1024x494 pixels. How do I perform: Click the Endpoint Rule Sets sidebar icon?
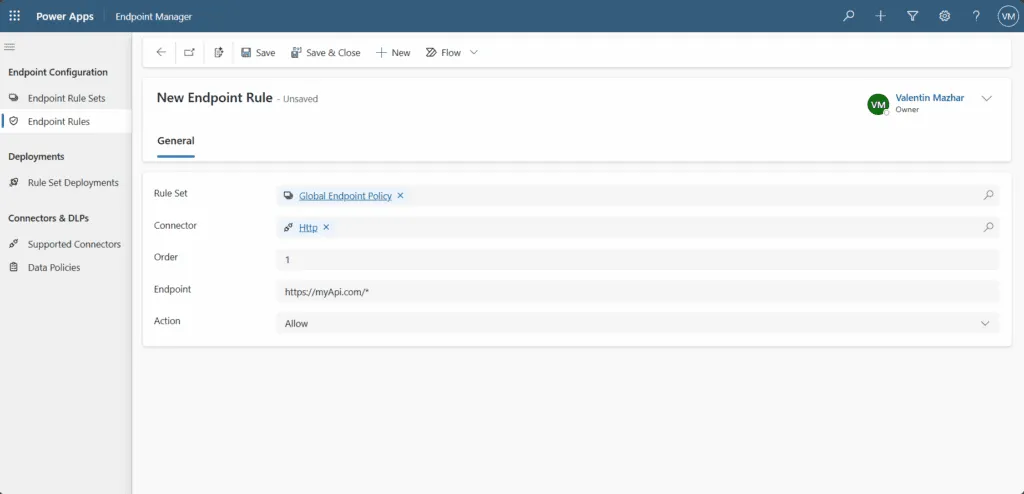tap(14, 98)
